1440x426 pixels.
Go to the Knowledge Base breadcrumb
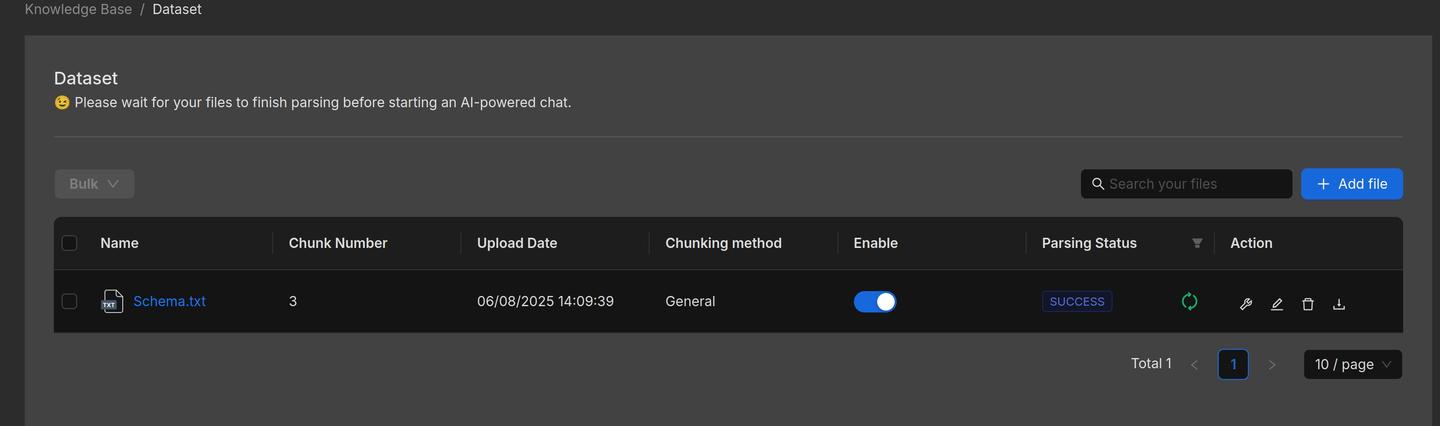[78, 9]
